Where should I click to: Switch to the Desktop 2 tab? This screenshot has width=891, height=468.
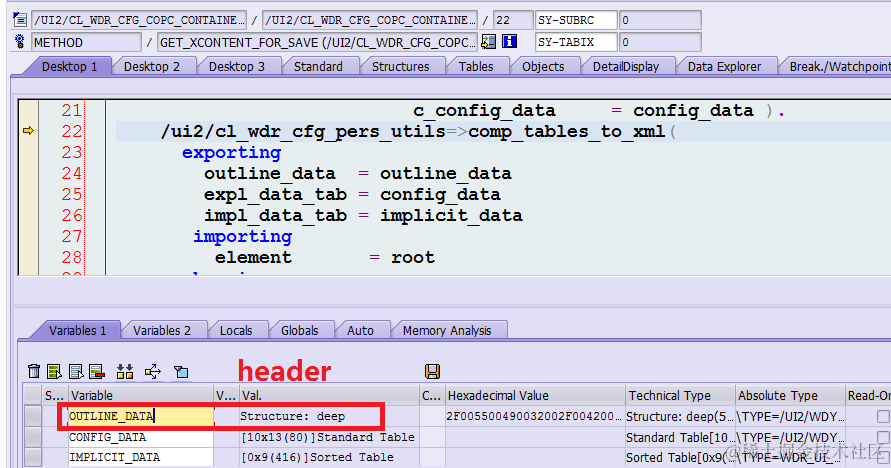click(152, 66)
